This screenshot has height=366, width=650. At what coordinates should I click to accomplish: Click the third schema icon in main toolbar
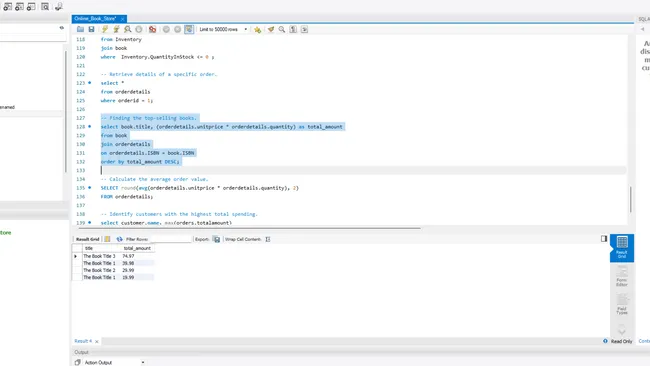(31, 7)
